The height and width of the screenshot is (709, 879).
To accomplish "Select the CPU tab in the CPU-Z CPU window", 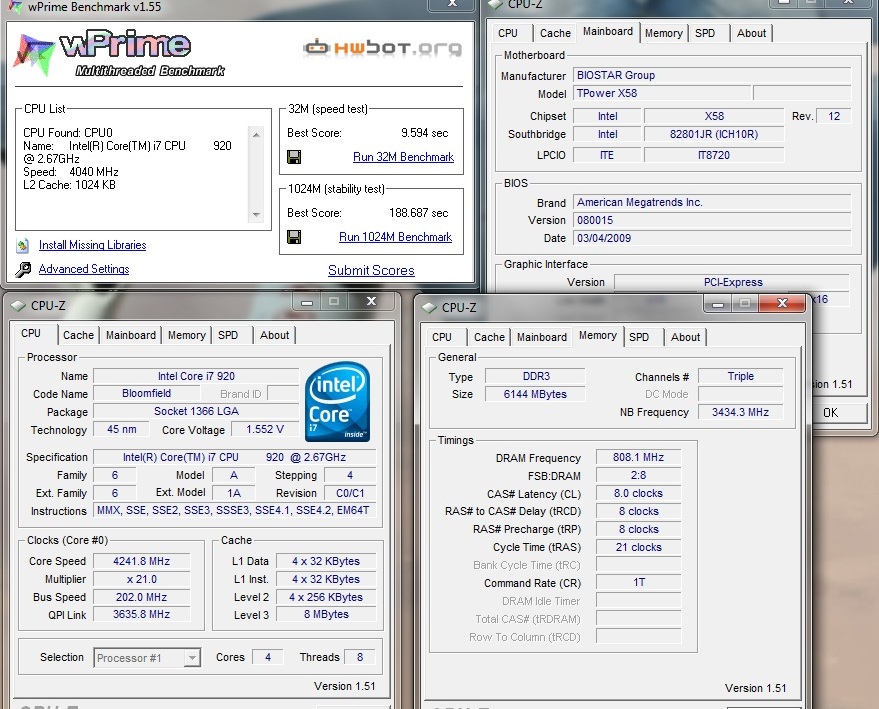I will click(x=31, y=333).
